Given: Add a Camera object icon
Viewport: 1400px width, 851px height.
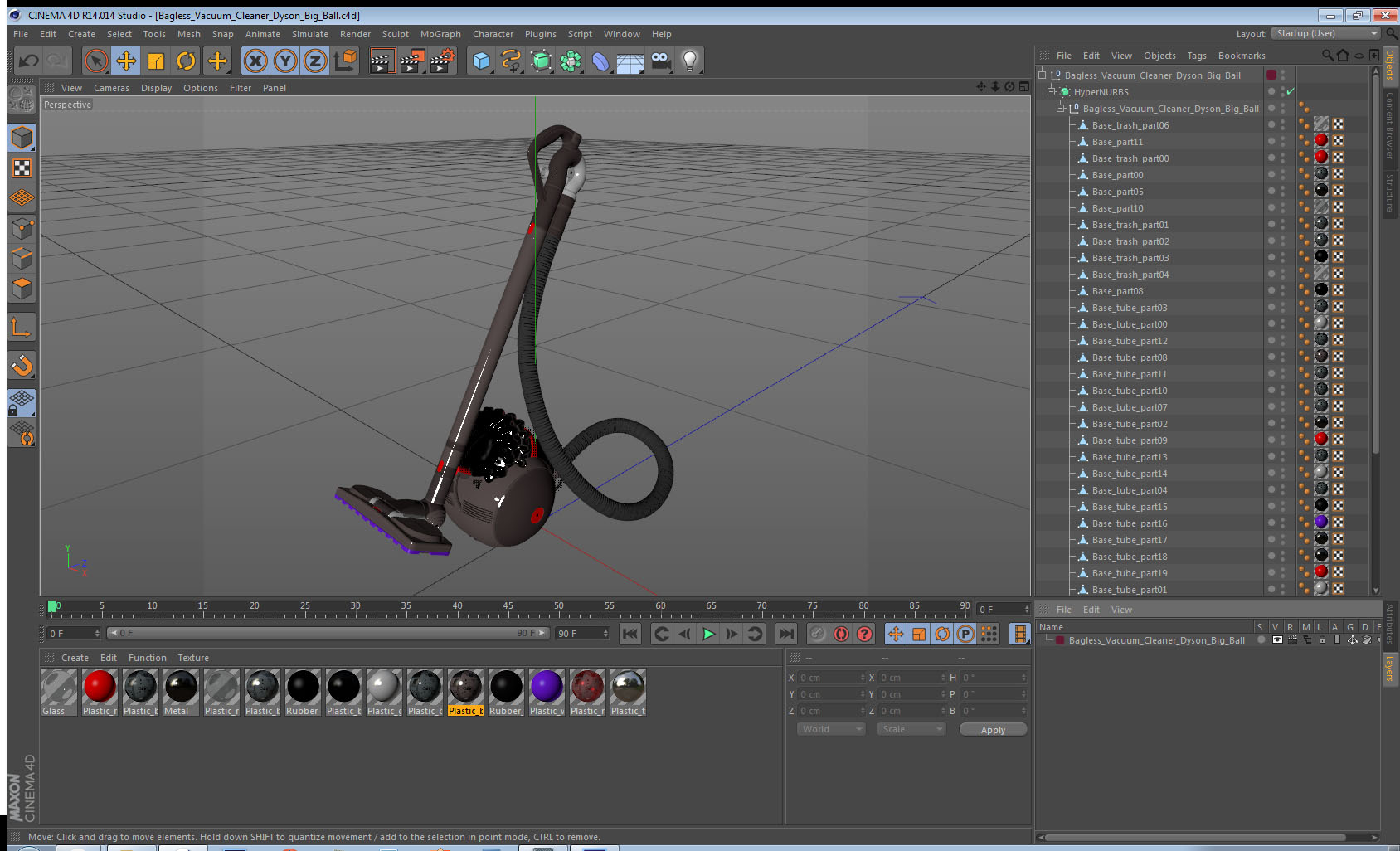Looking at the screenshot, I should pos(661,61).
